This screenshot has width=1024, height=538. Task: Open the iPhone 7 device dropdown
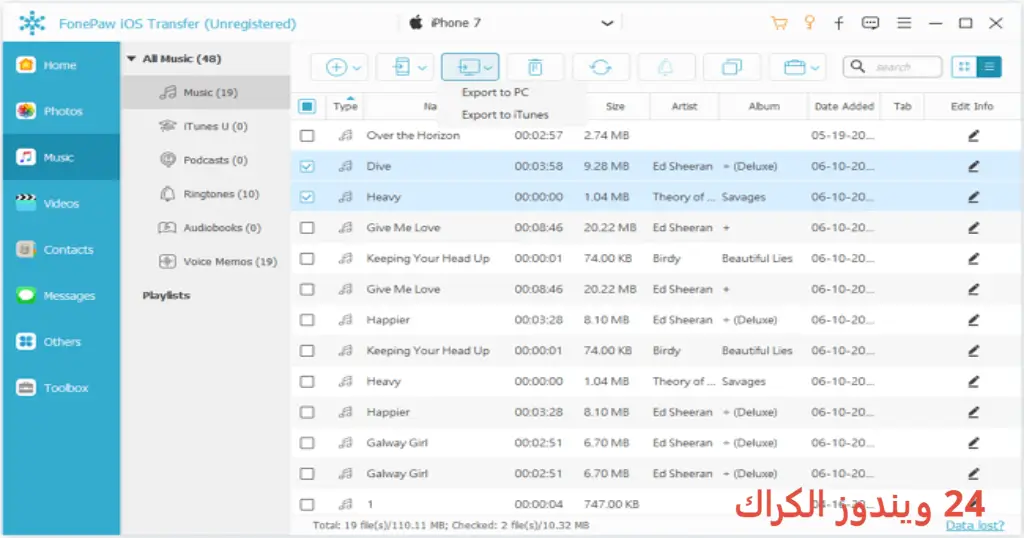(511, 24)
